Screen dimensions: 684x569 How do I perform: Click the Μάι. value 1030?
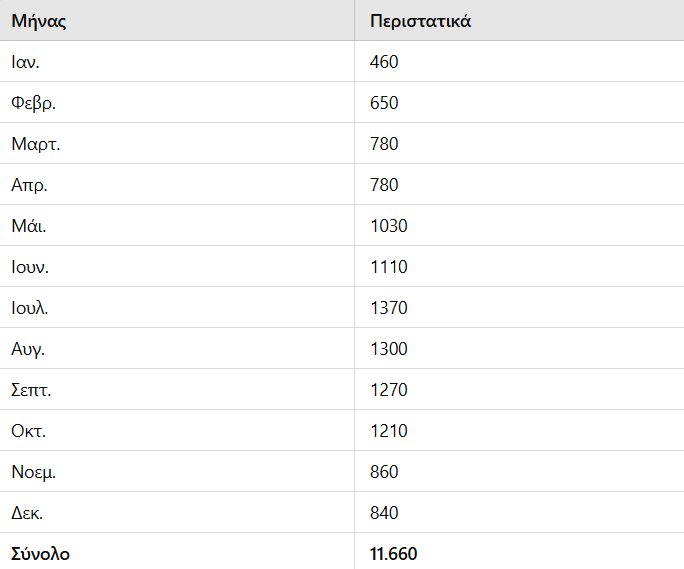point(519,226)
